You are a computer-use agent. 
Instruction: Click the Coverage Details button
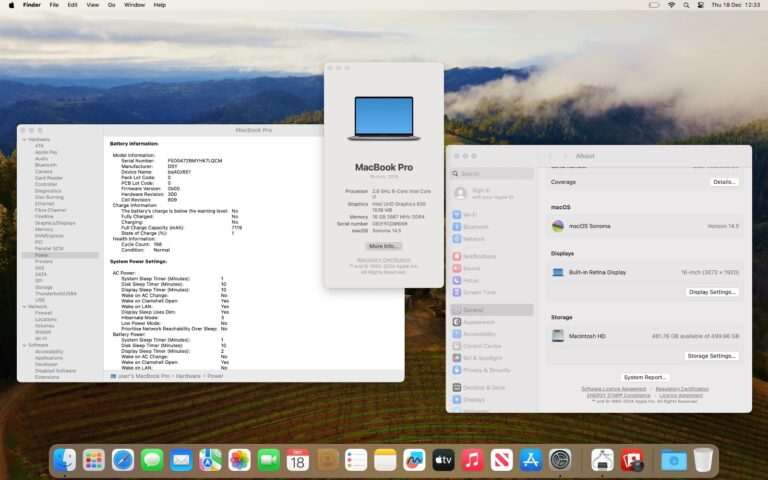(x=724, y=182)
